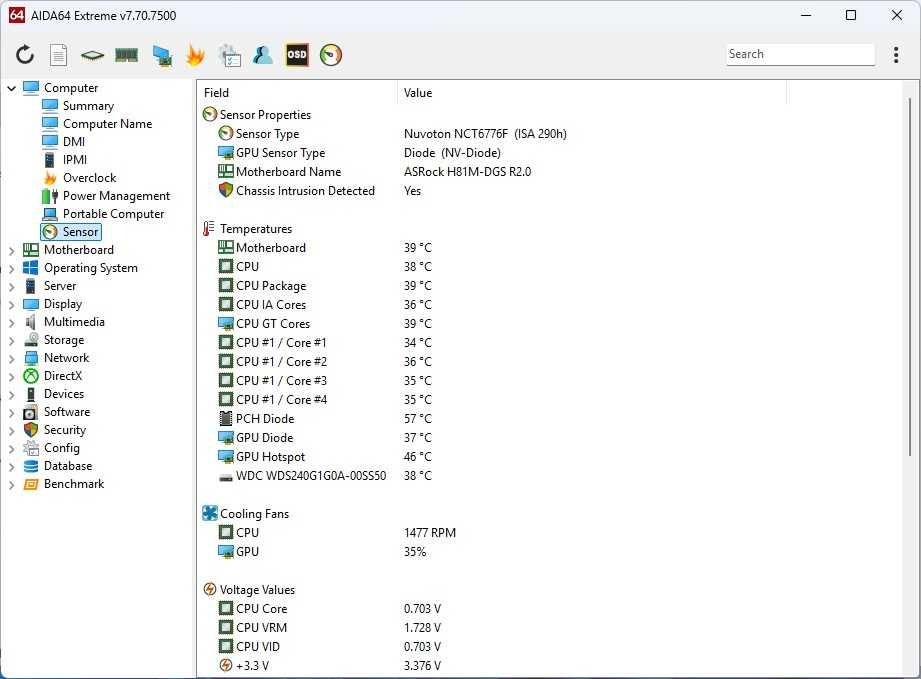
Task: Expand the DirectX tree node
Action: pyautogui.click(x=11, y=377)
